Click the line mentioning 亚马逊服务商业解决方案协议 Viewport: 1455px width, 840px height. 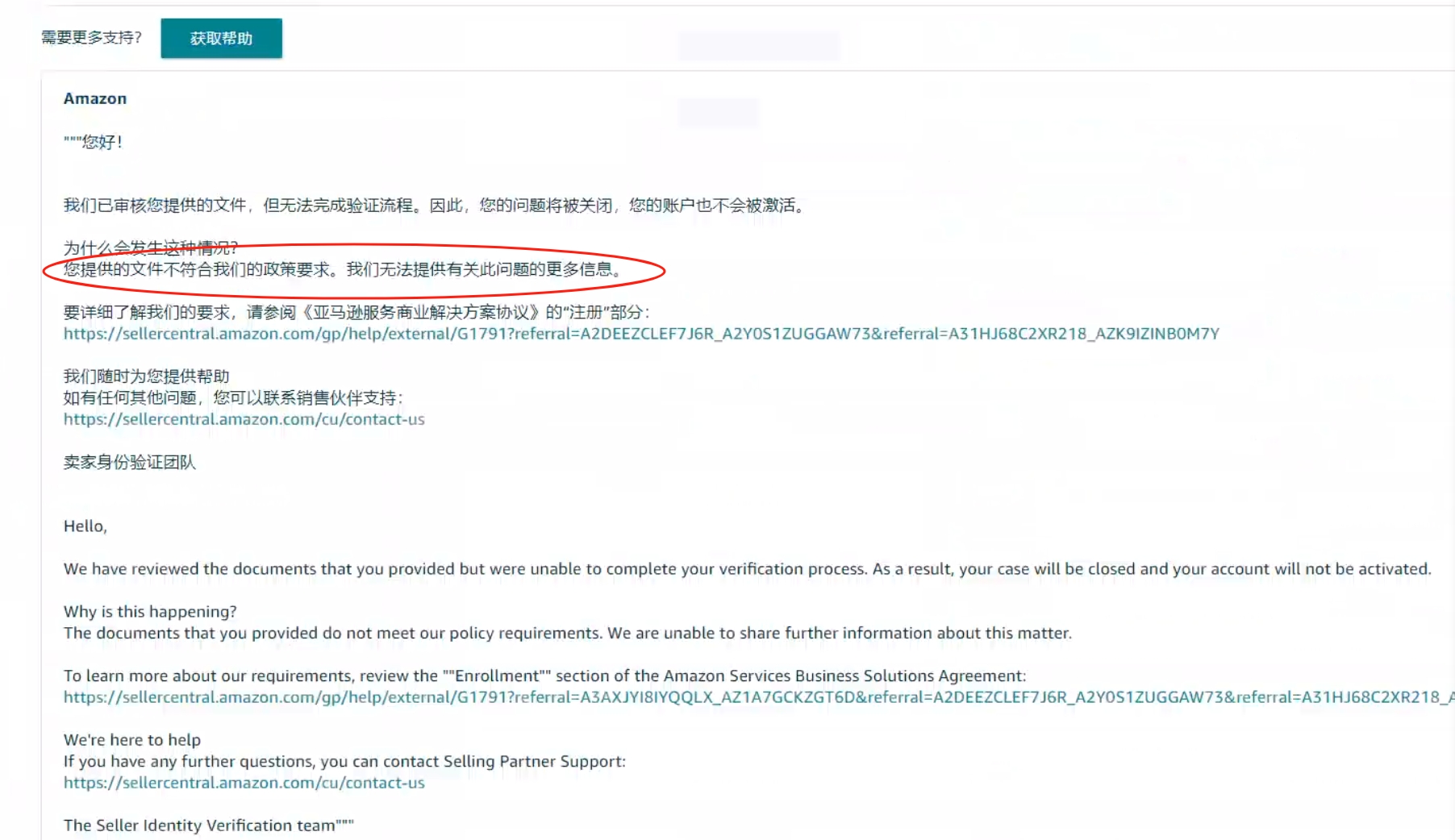click(x=356, y=312)
